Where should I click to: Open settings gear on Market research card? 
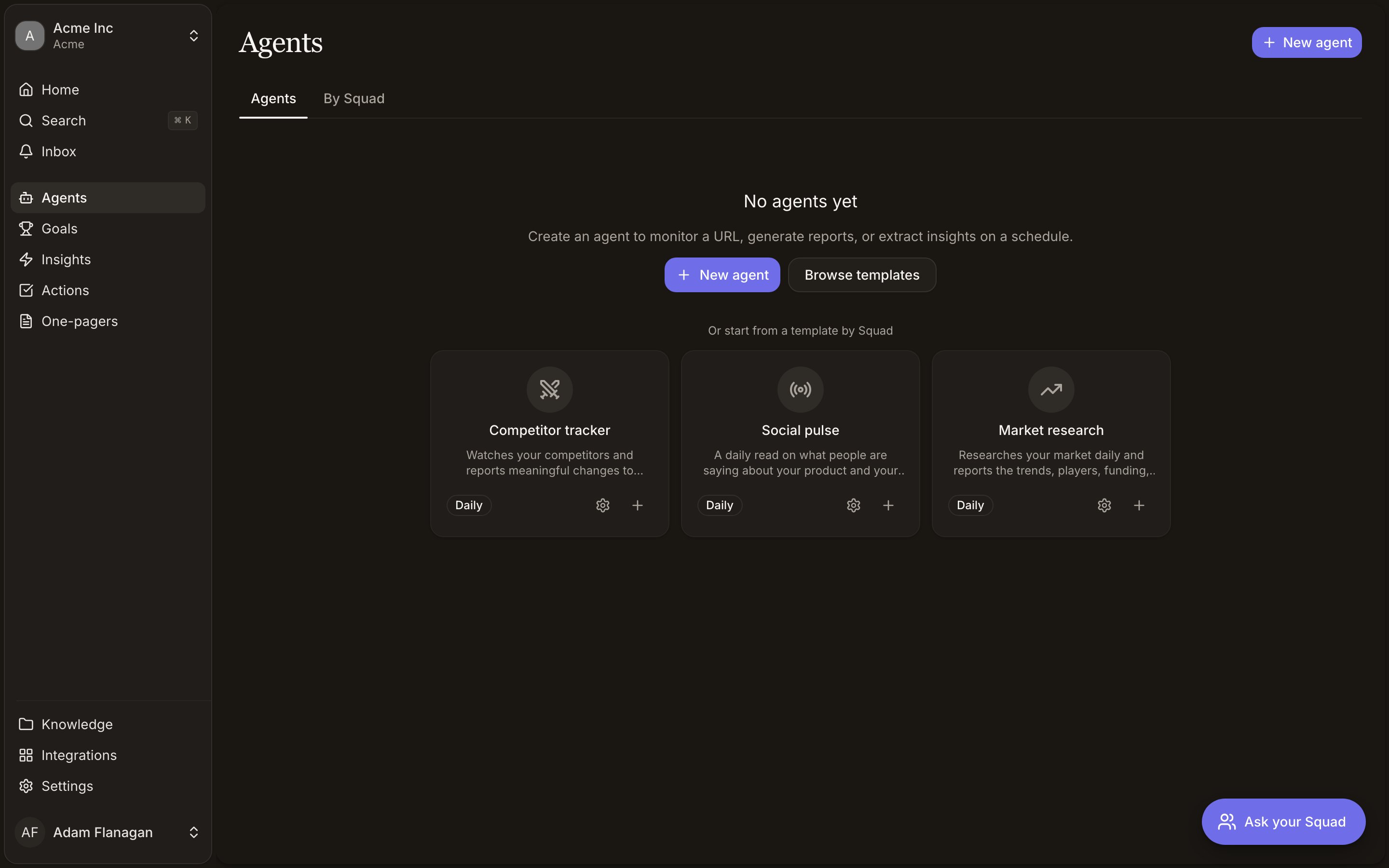pyautogui.click(x=1104, y=505)
